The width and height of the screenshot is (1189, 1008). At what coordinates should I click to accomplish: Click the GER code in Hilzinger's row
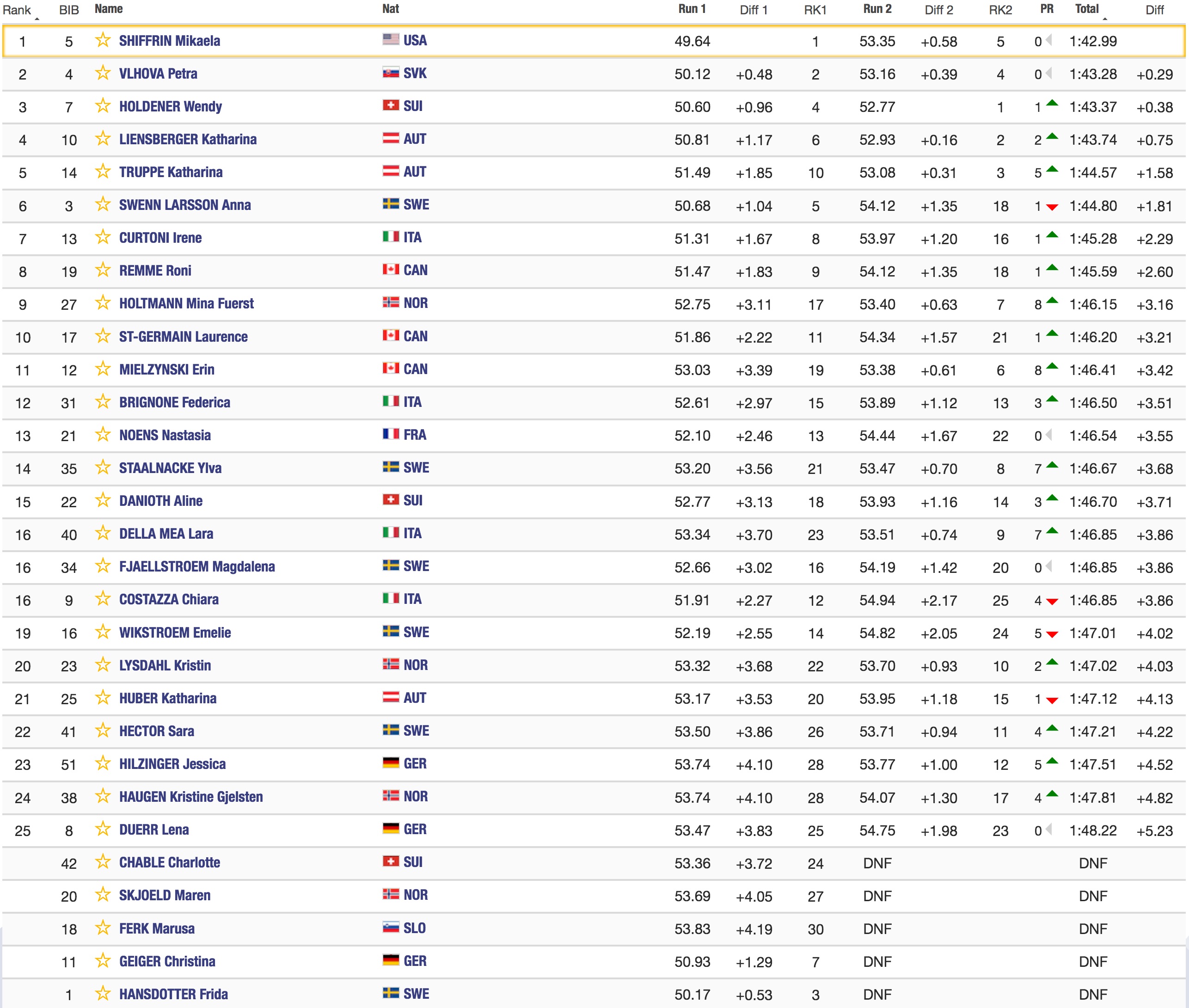click(x=415, y=764)
